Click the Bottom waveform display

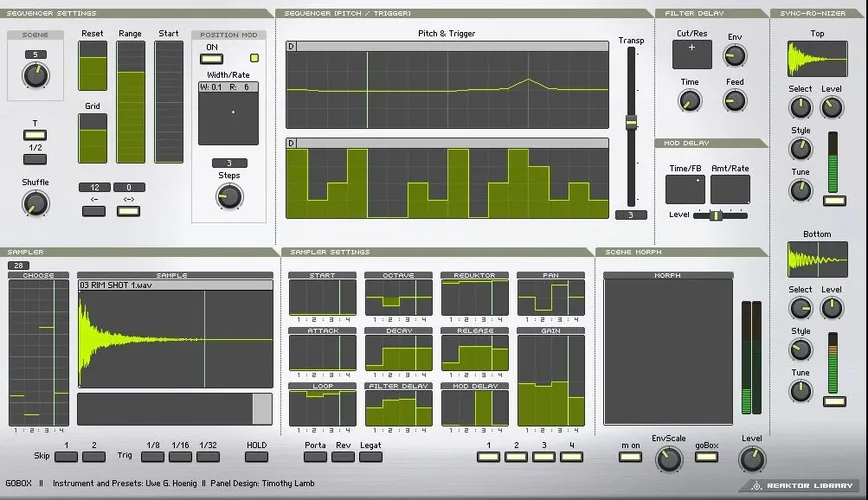point(817,259)
